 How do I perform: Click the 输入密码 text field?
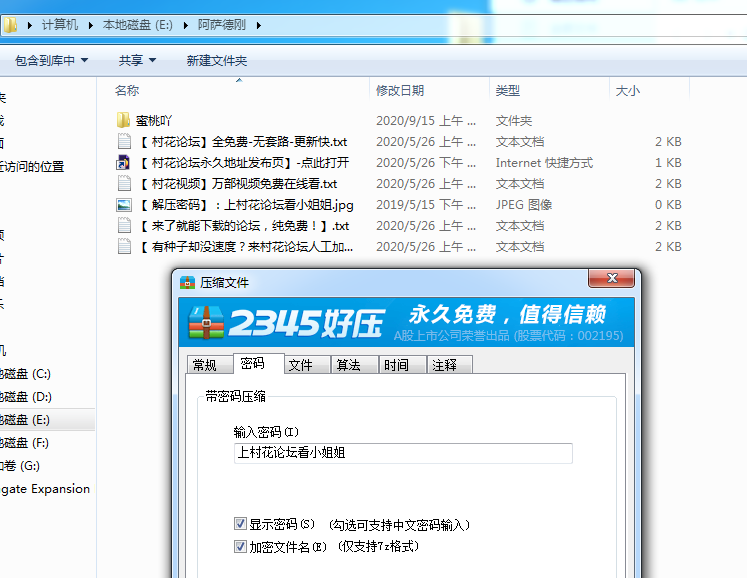point(403,453)
